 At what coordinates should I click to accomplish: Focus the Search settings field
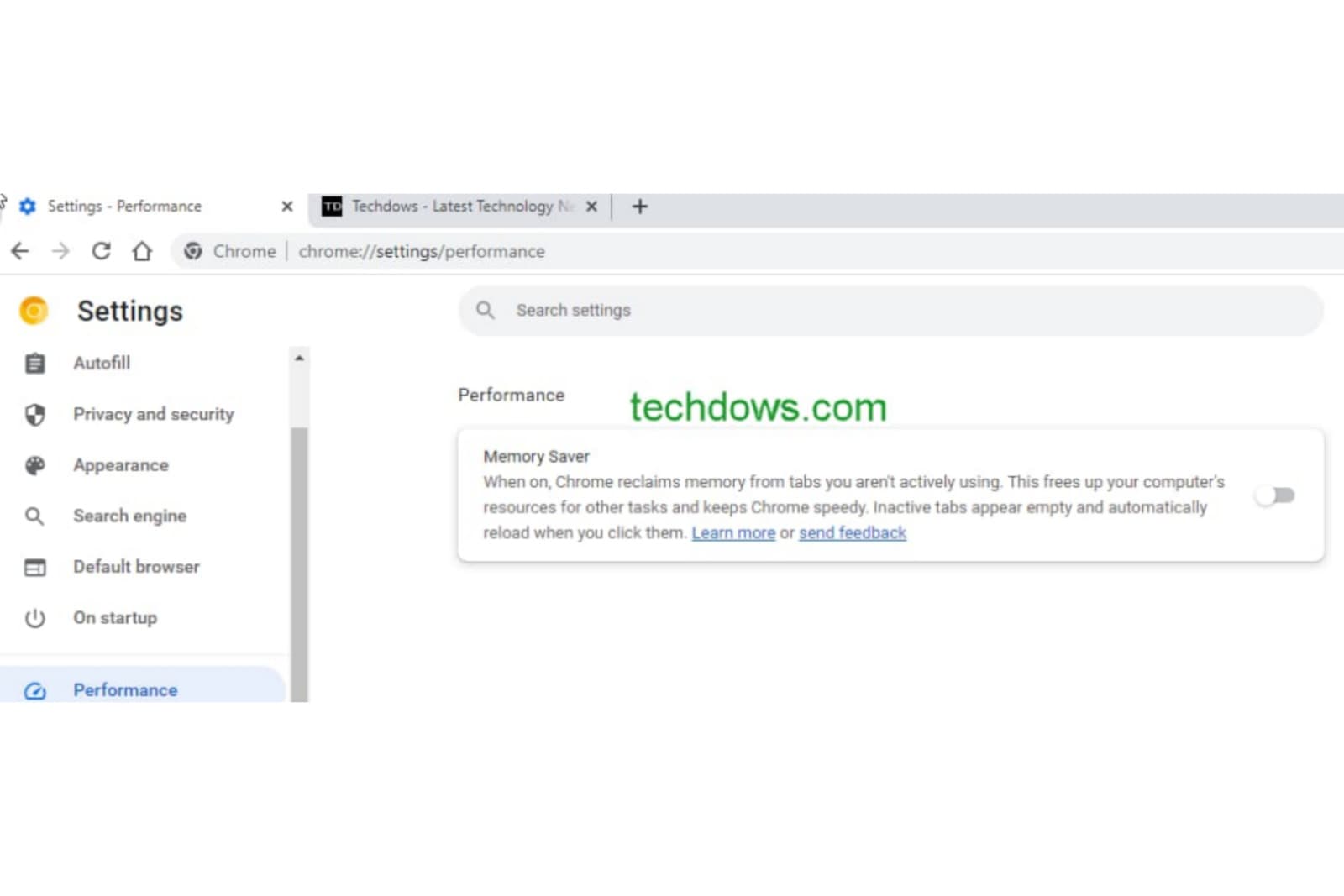coord(890,311)
